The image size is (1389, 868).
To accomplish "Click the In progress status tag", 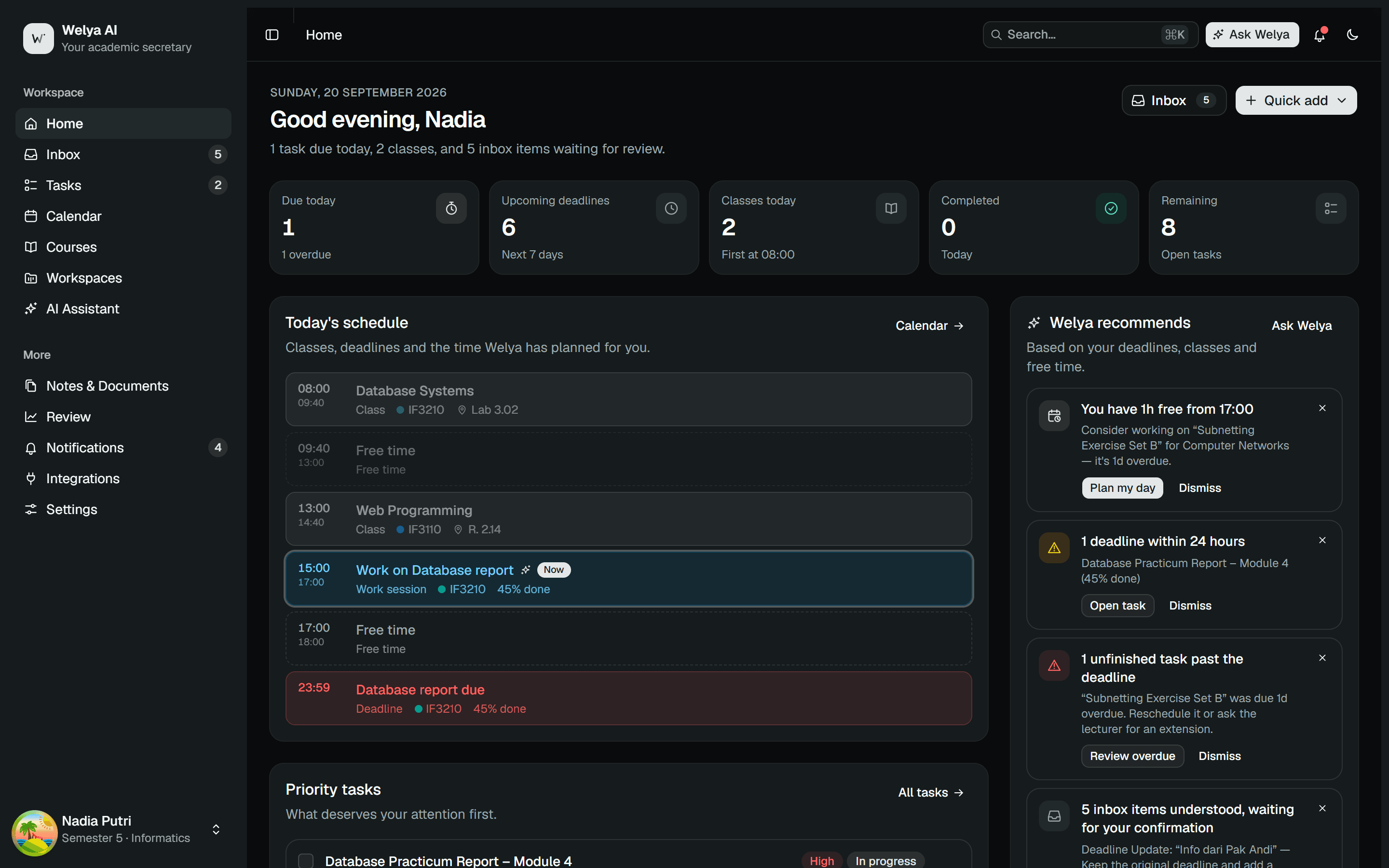I will click(x=885, y=861).
